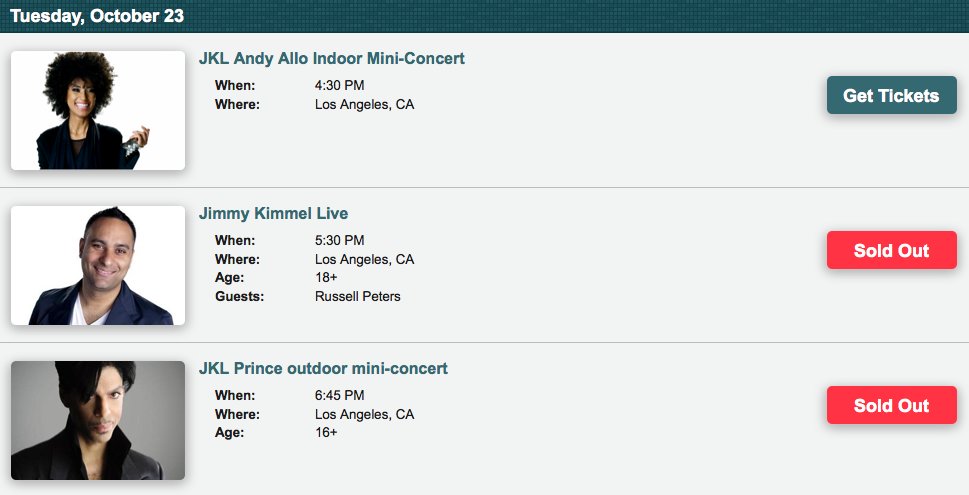Click the Get Tickets button
Screen dimensions: 969x495
click(x=891, y=96)
